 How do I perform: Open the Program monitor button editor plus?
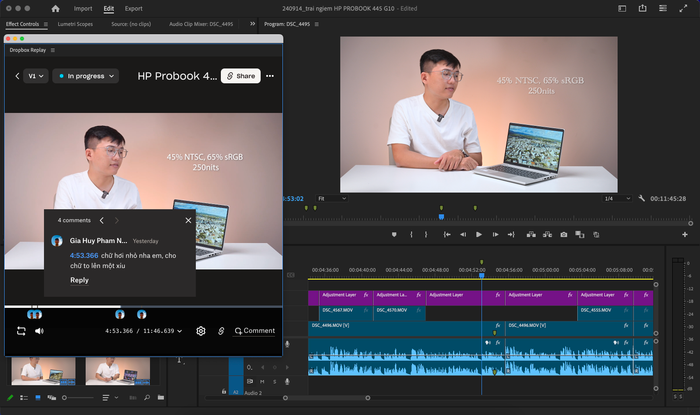point(684,234)
